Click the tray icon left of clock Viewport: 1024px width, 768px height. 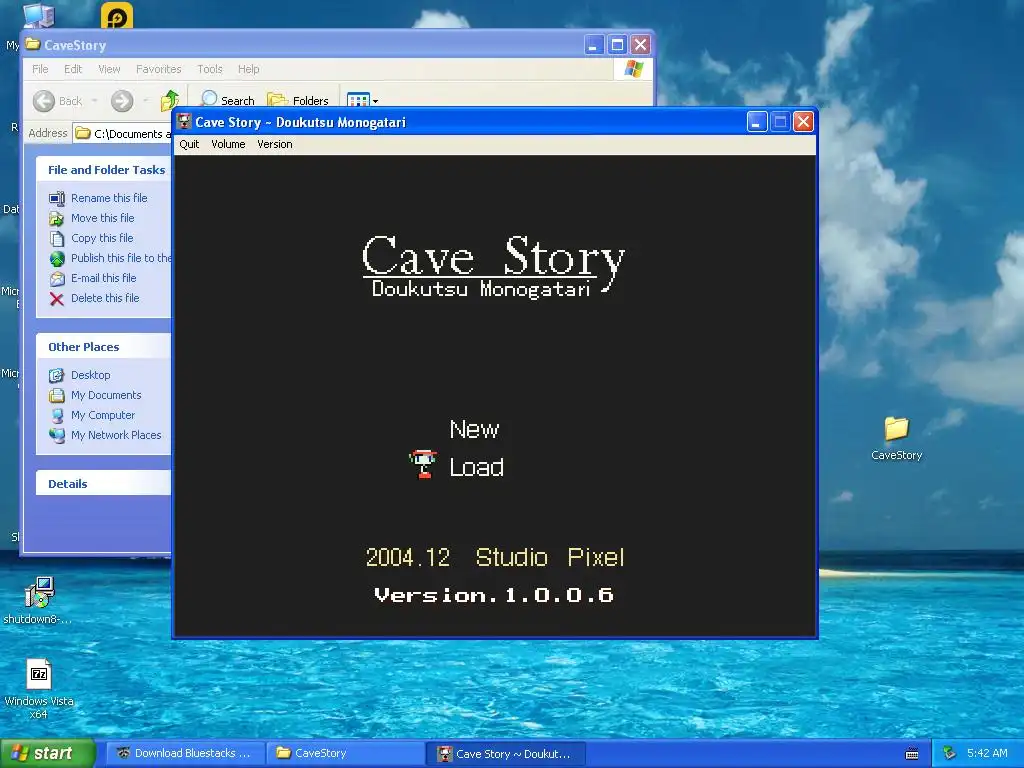(949, 754)
